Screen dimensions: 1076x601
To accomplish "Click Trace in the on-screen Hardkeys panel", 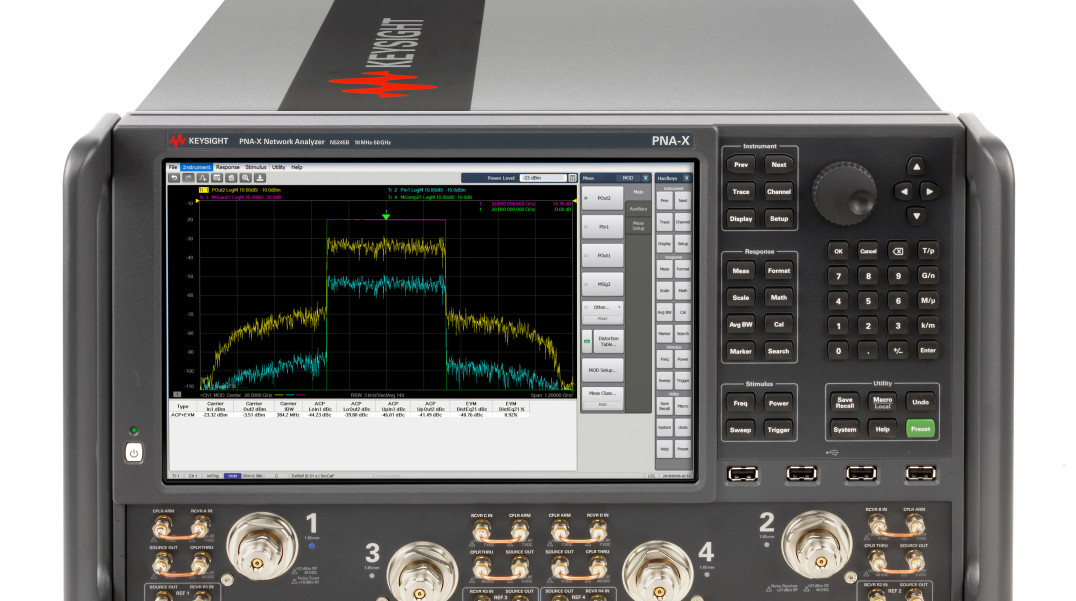I will [x=664, y=222].
